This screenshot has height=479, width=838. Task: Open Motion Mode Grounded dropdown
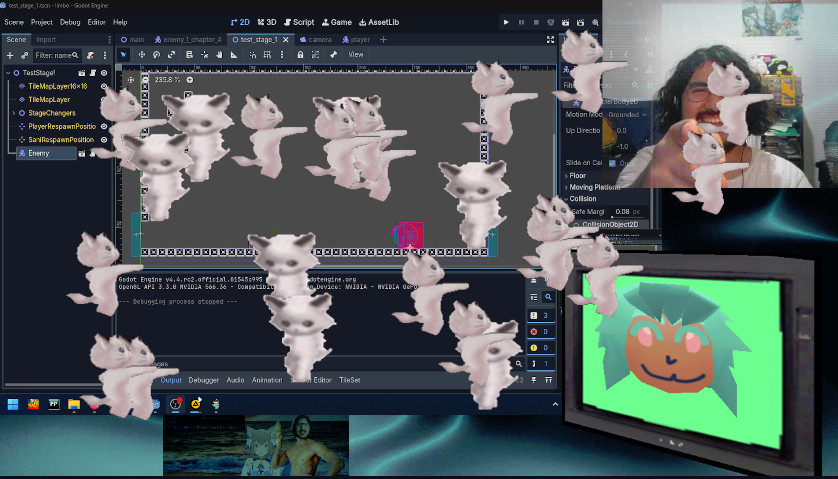tap(627, 114)
